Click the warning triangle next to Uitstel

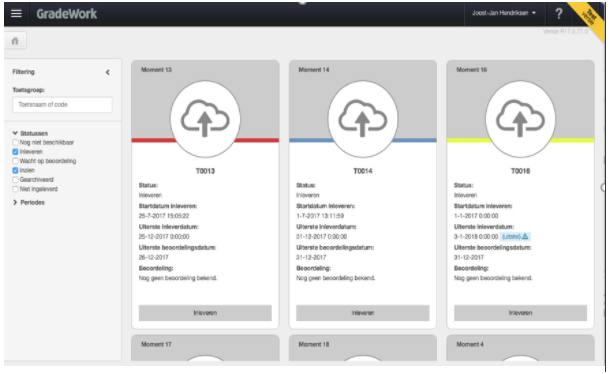[525, 236]
